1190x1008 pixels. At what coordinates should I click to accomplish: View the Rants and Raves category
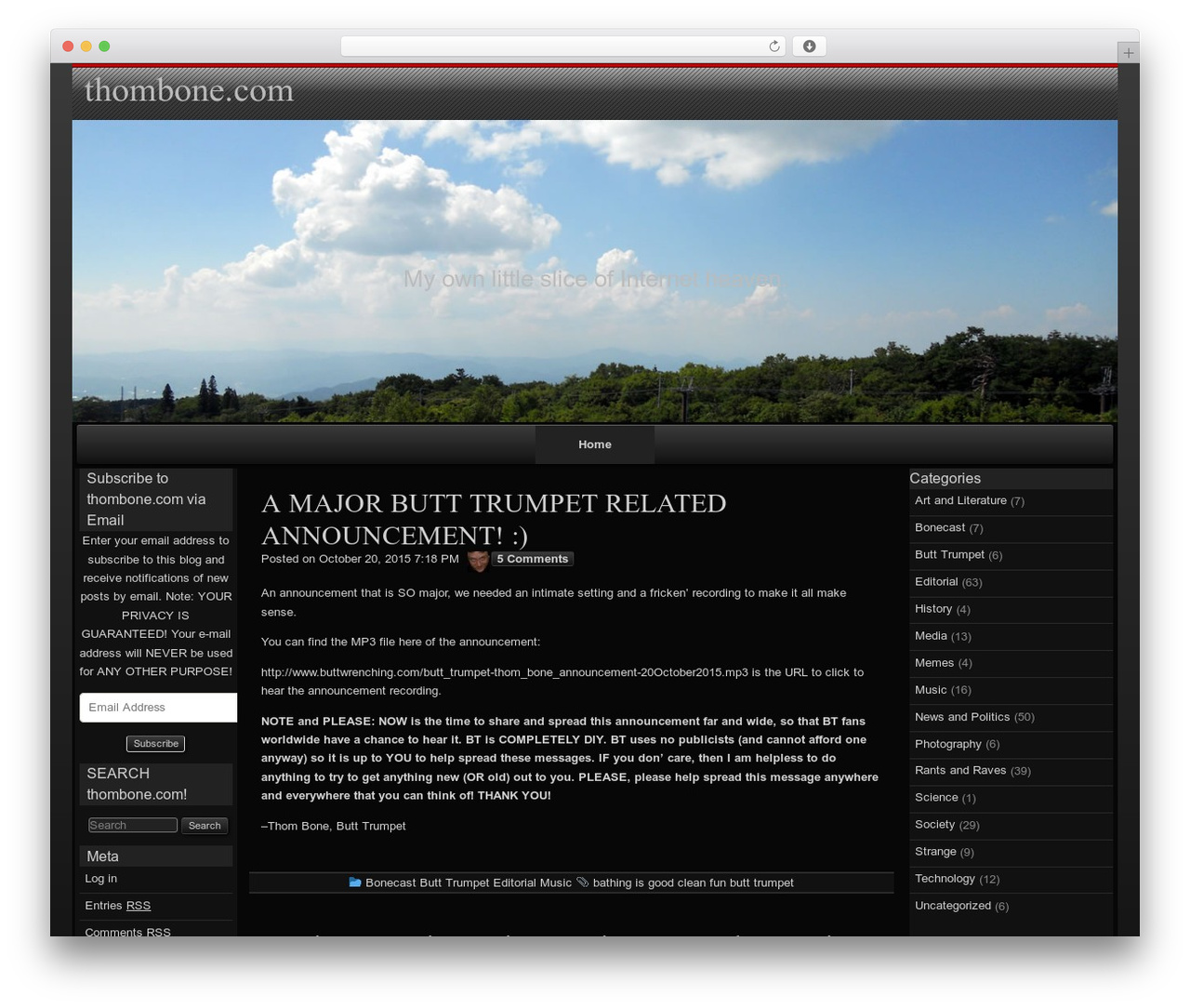[960, 770]
